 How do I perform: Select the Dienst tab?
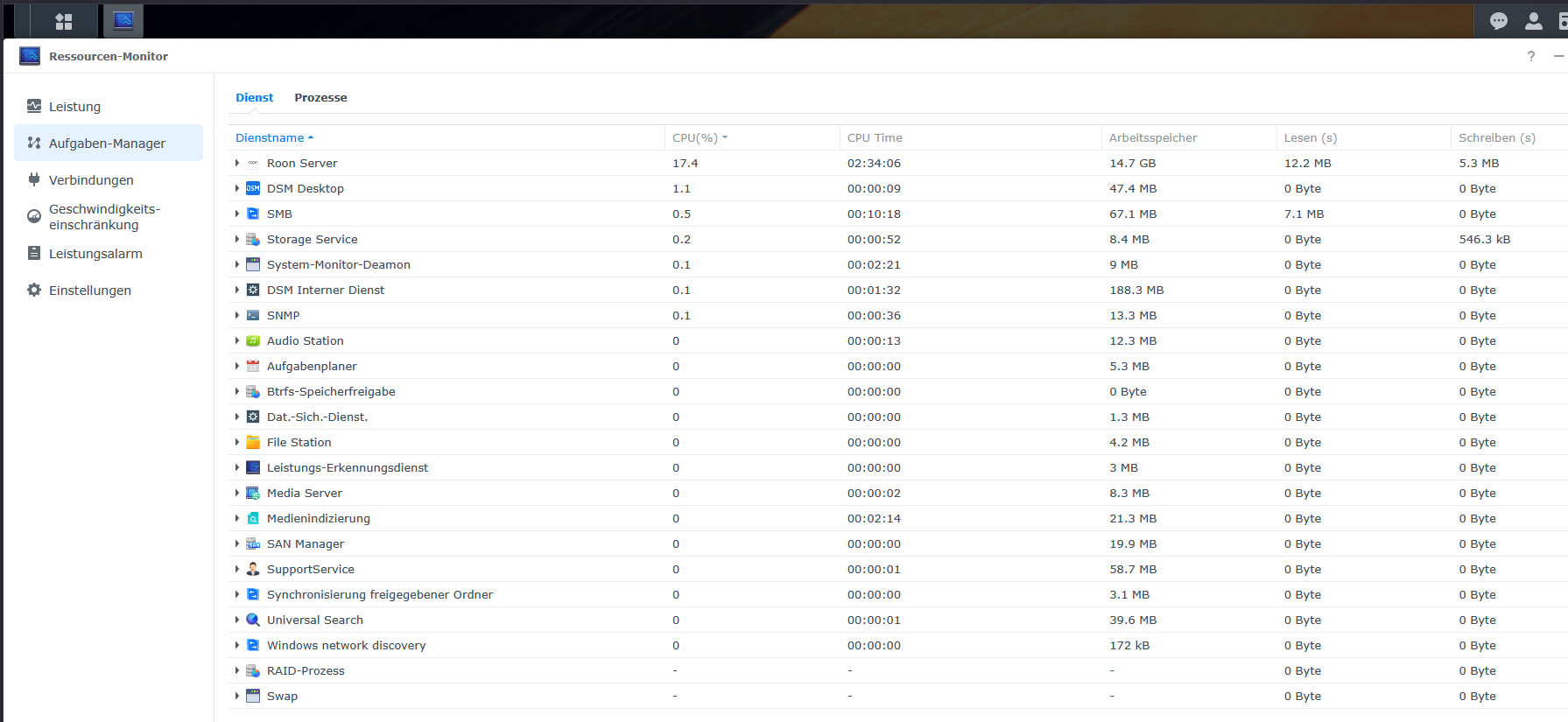(x=254, y=97)
